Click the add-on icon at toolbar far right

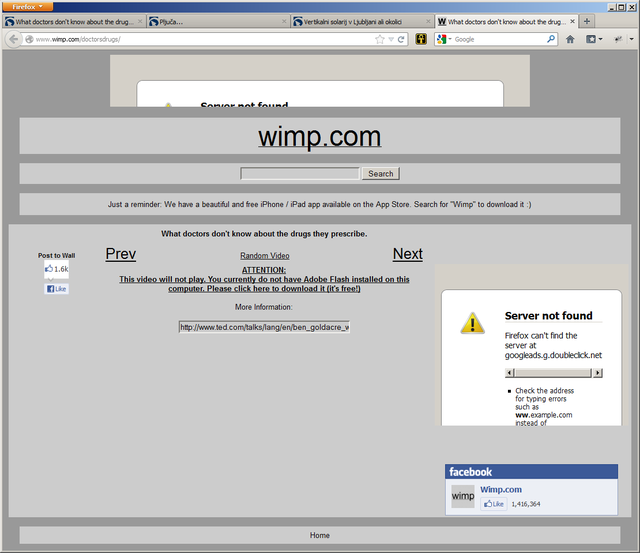click(x=618, y=39)
